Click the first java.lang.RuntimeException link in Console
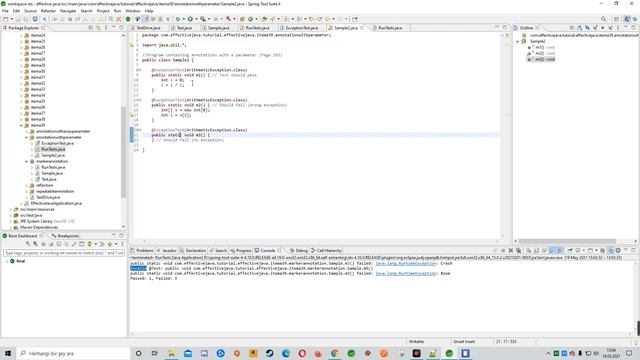 tap(405, 263)
